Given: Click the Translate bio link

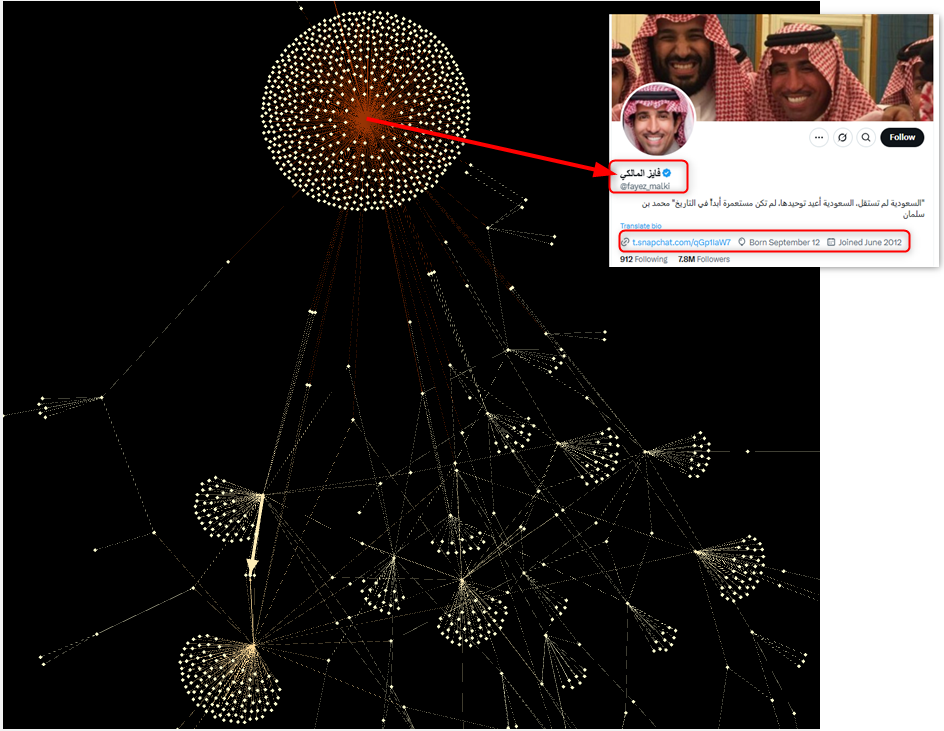Looking at the screenshot, I should [641, 226].
